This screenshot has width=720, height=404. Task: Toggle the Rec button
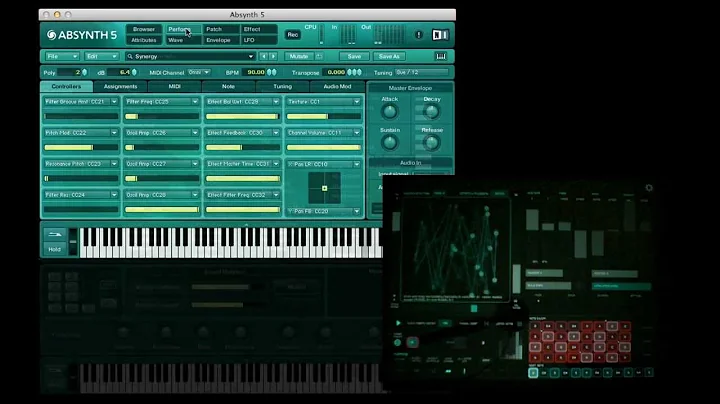tap(292, 35)
